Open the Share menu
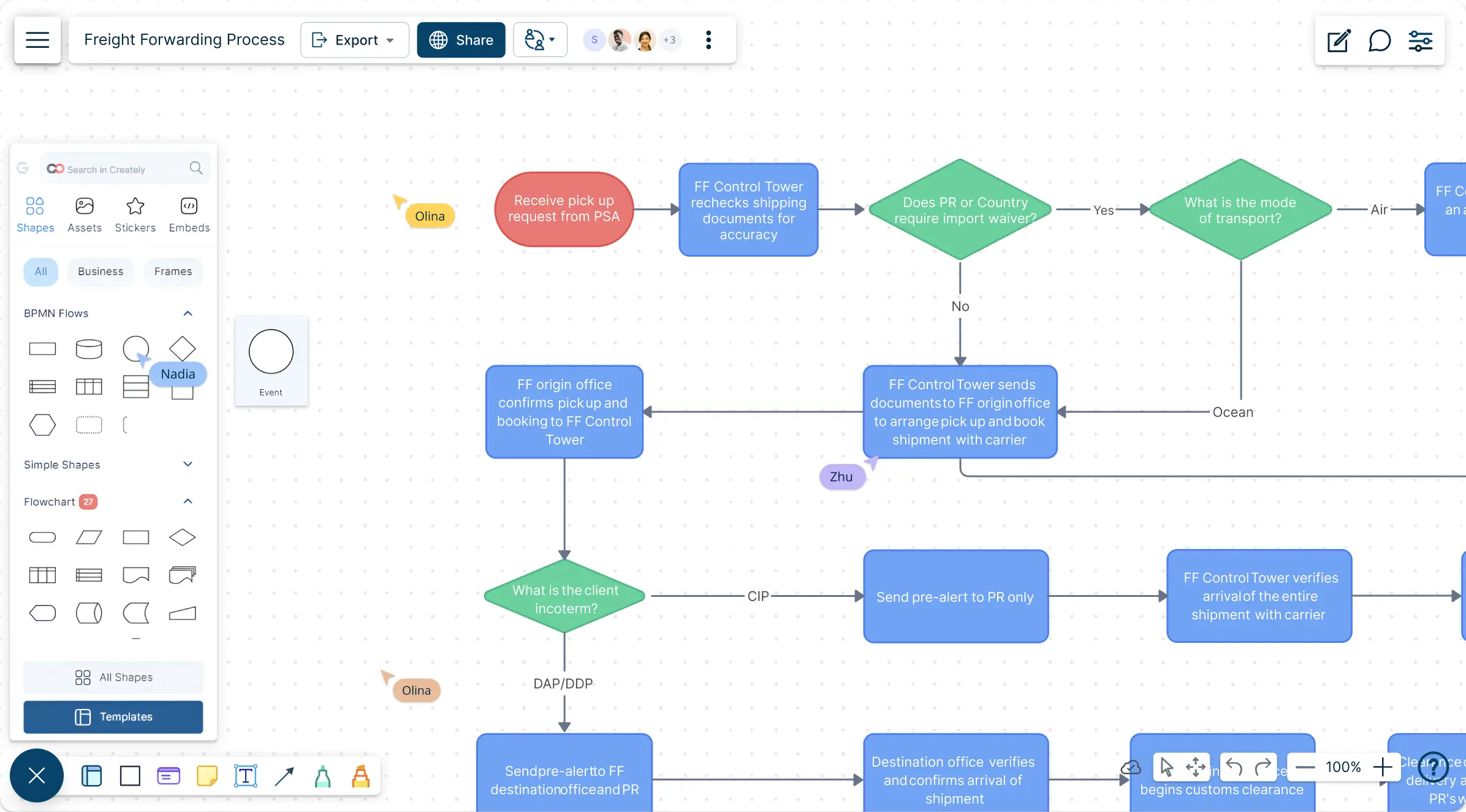1466x812 pixels. tap(460, 40)
